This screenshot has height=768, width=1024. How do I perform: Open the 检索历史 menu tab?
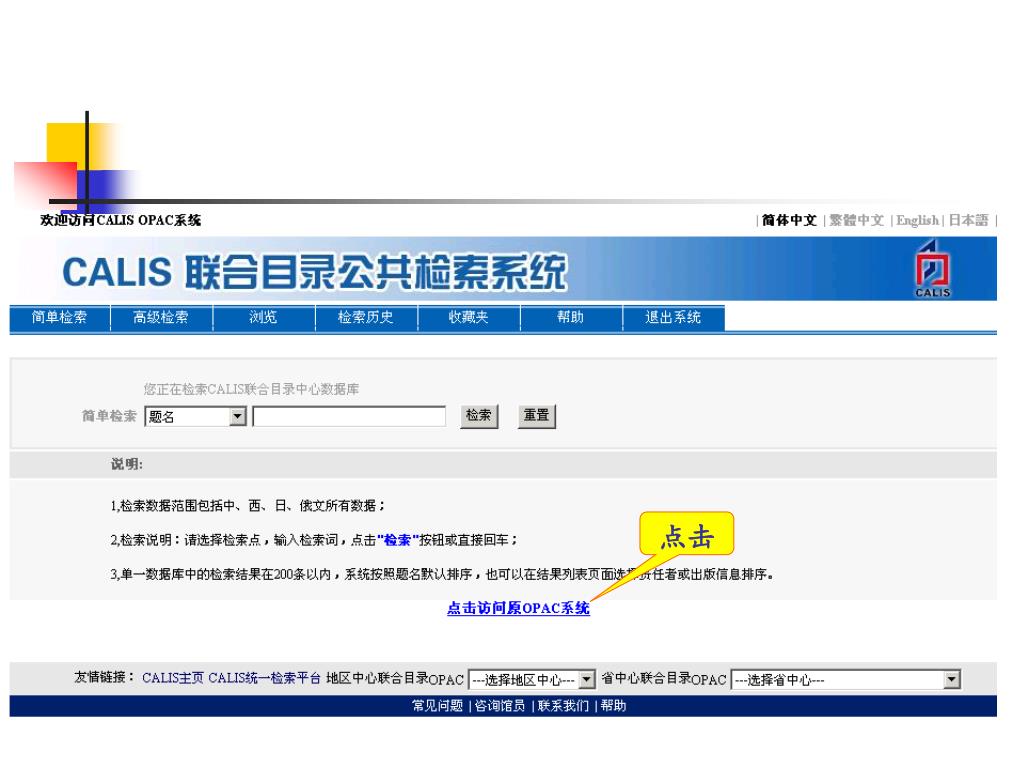pyautogui.click(x=366, y=317)
